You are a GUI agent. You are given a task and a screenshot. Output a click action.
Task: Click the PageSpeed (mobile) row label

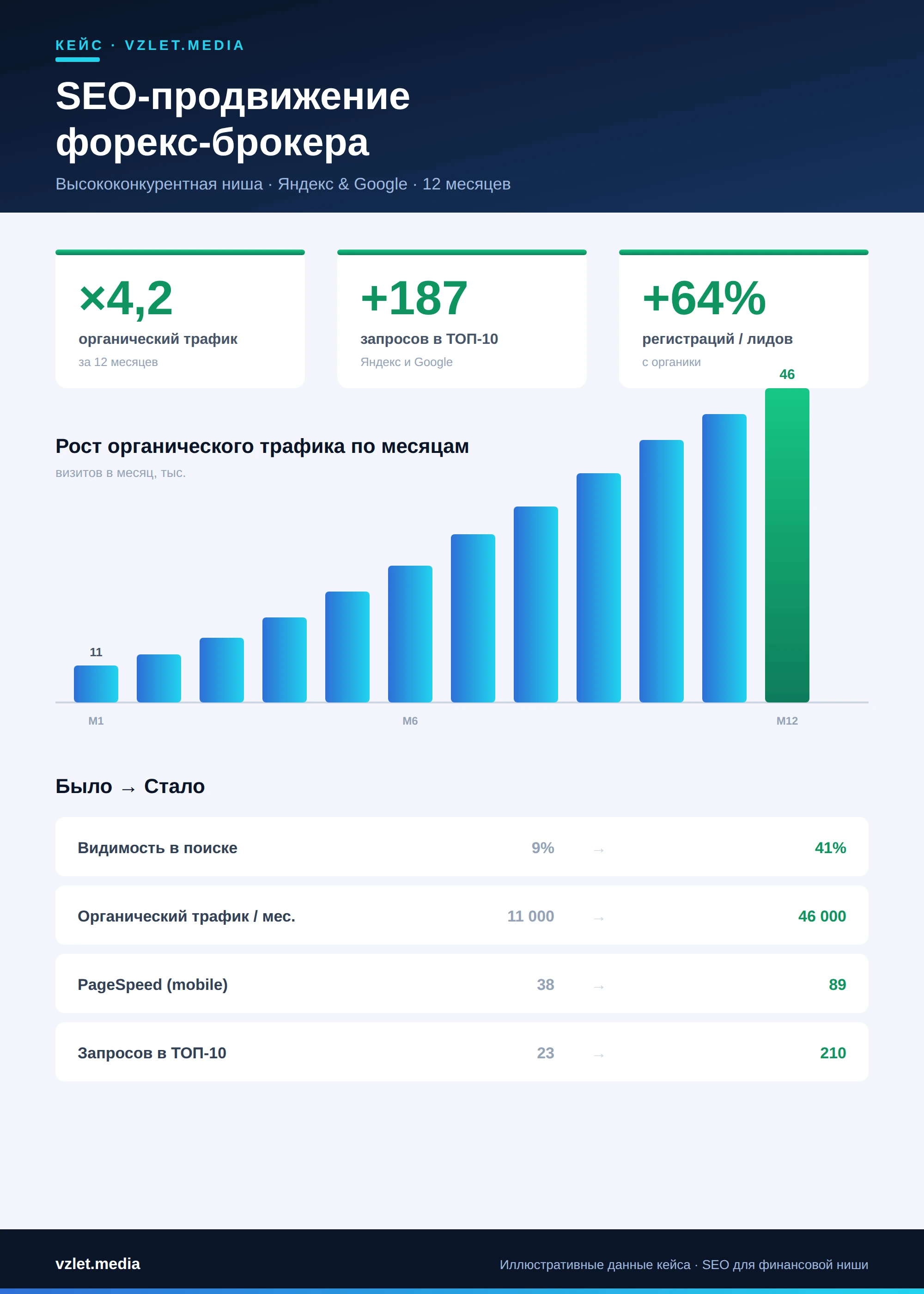click(152, 984)
